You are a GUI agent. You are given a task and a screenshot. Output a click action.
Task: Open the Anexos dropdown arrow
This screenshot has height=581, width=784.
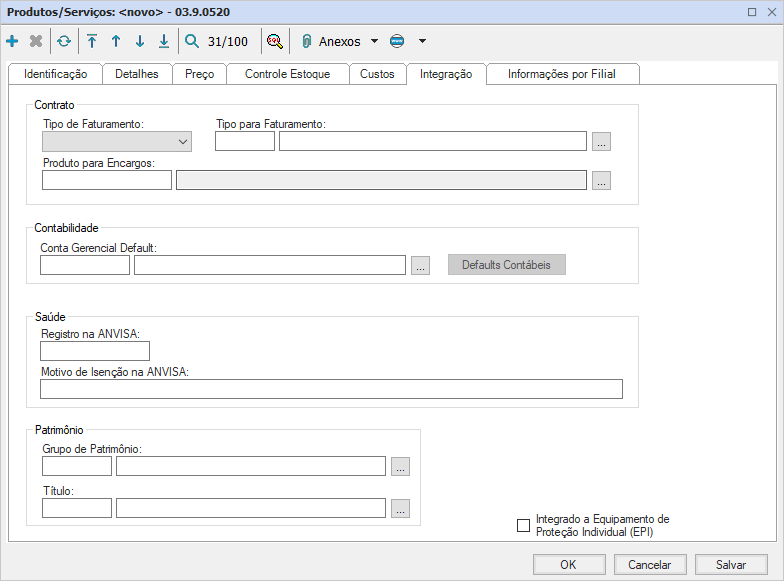(374, 42)
